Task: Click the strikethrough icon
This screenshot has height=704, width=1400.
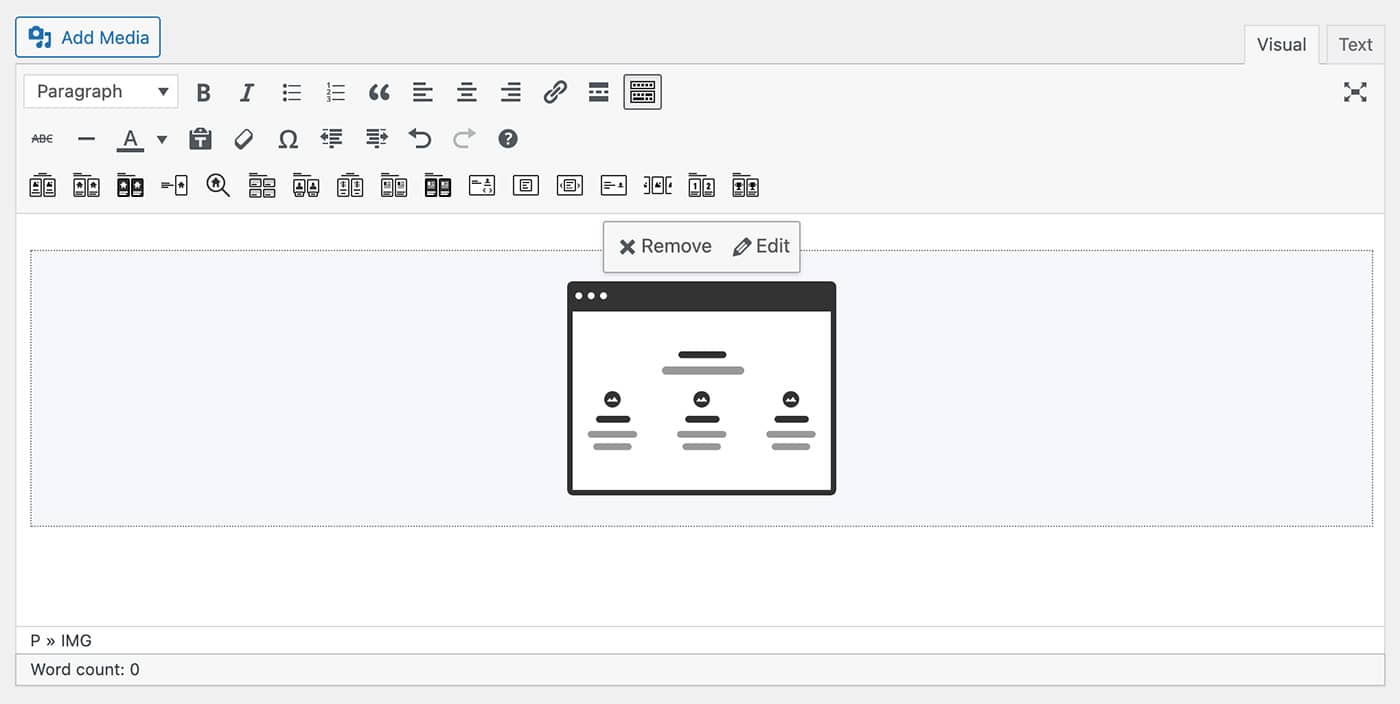Action: point(42,139)
